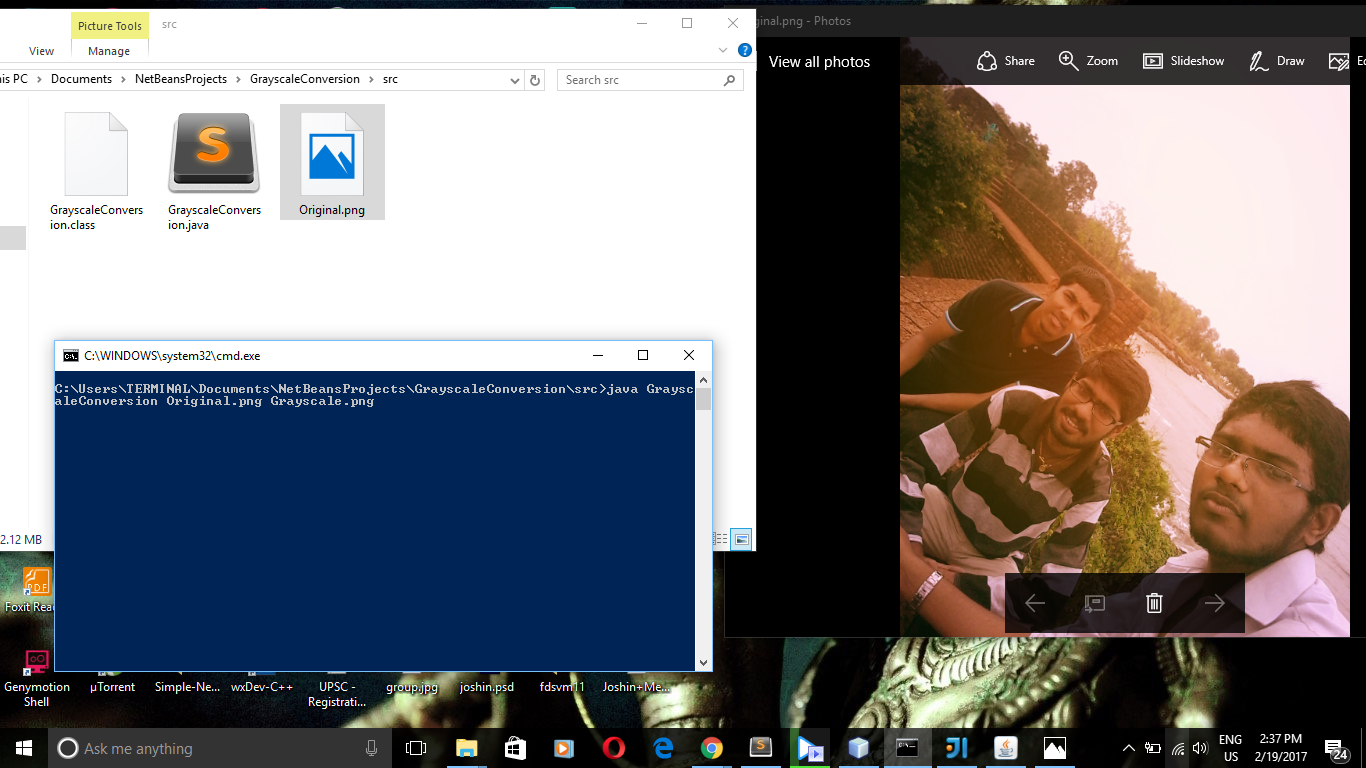
Task: Click the wxDev-C++ desktop shortcut label
Action: tap(262, 687)
